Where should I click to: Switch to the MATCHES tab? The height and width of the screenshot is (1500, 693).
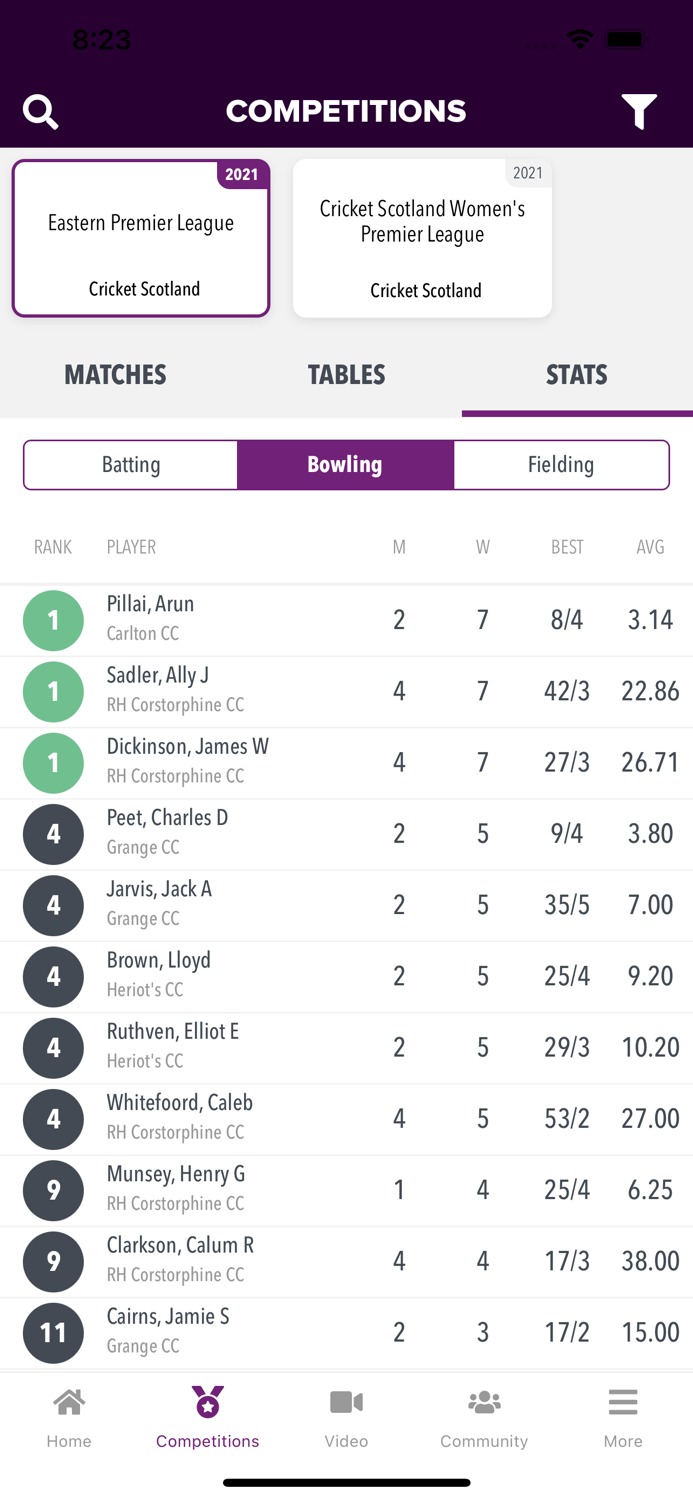(114, 374)
